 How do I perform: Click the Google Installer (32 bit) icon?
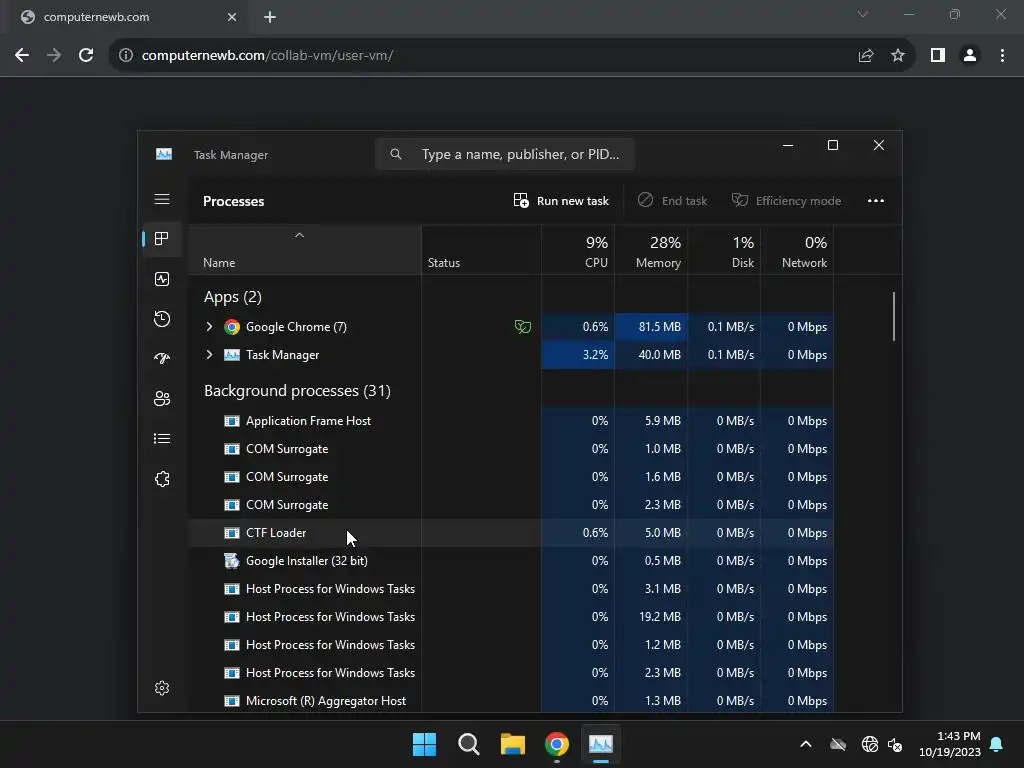(232, 560)
